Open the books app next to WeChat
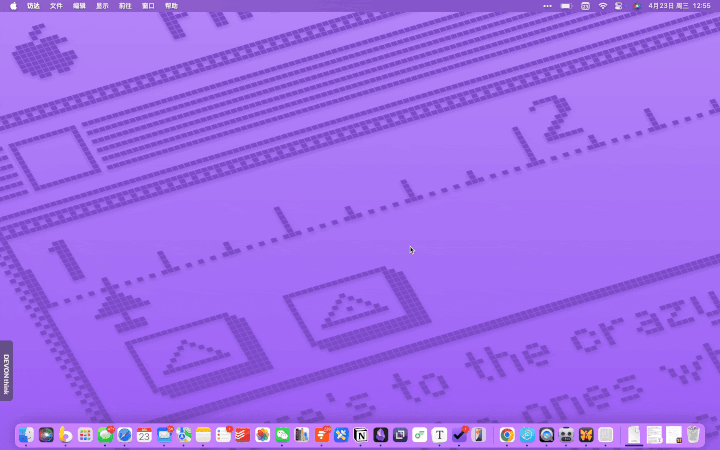 coord(302,435)
